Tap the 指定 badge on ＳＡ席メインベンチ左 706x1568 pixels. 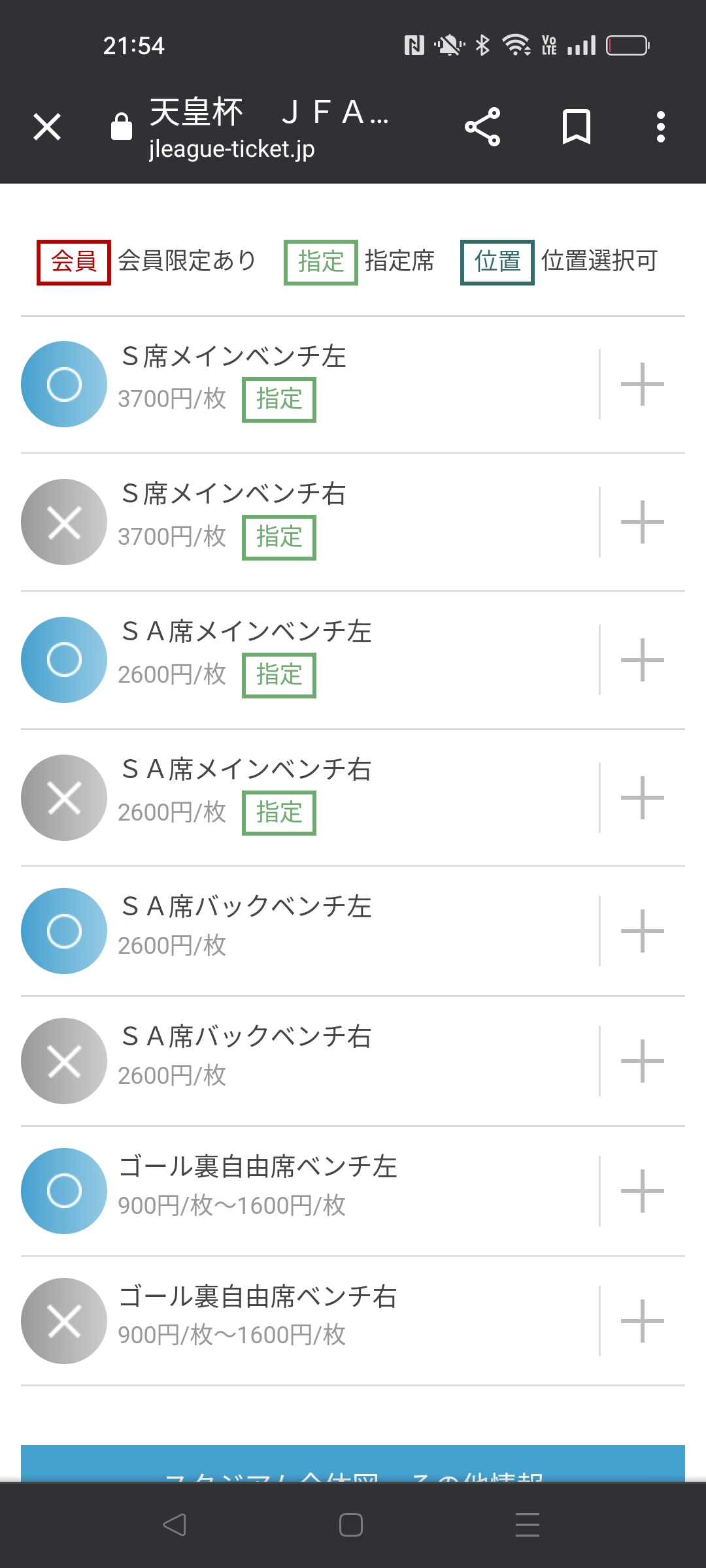279,675
